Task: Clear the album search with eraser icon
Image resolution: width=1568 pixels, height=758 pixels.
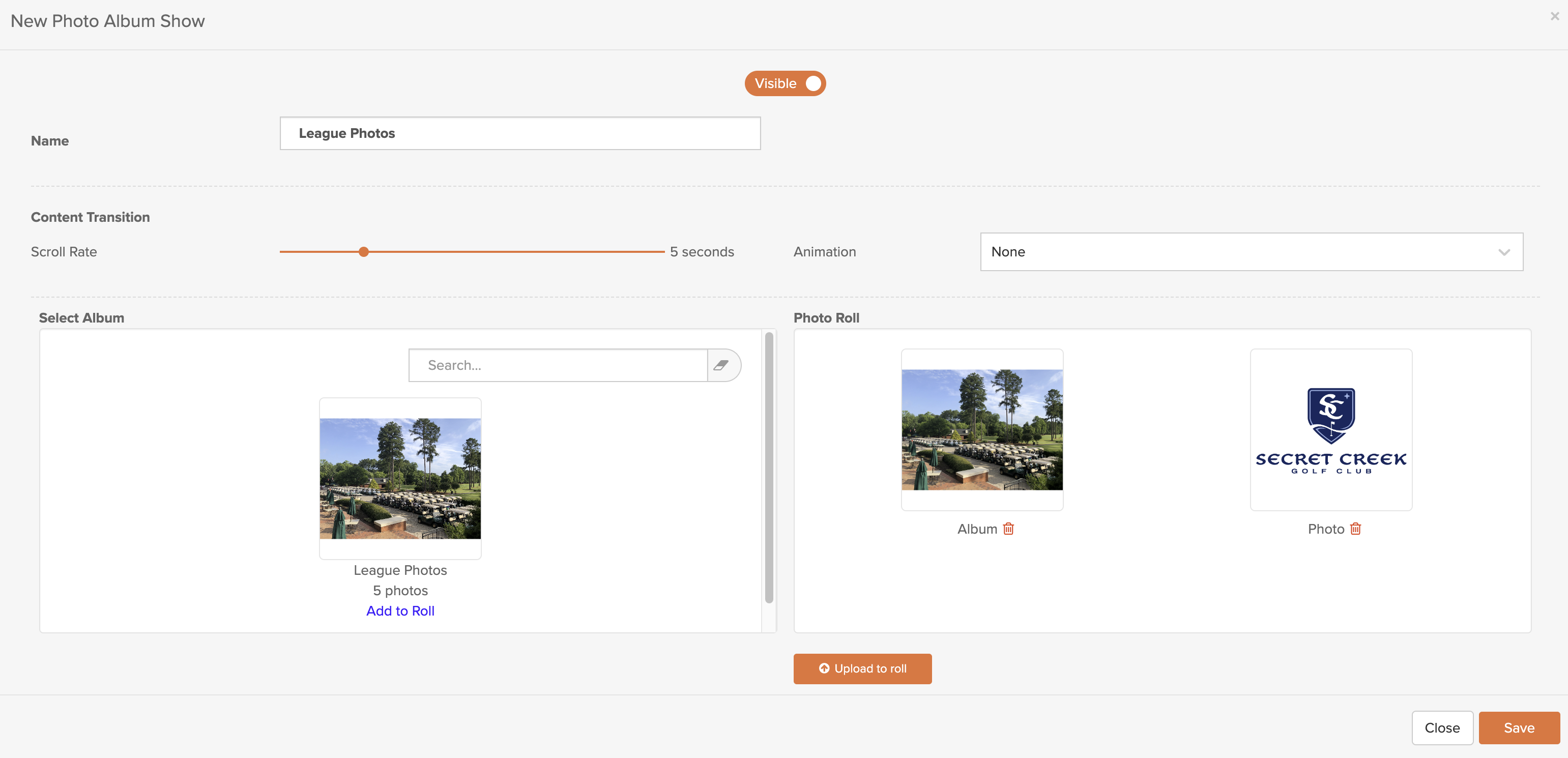Action: (722, 365)
